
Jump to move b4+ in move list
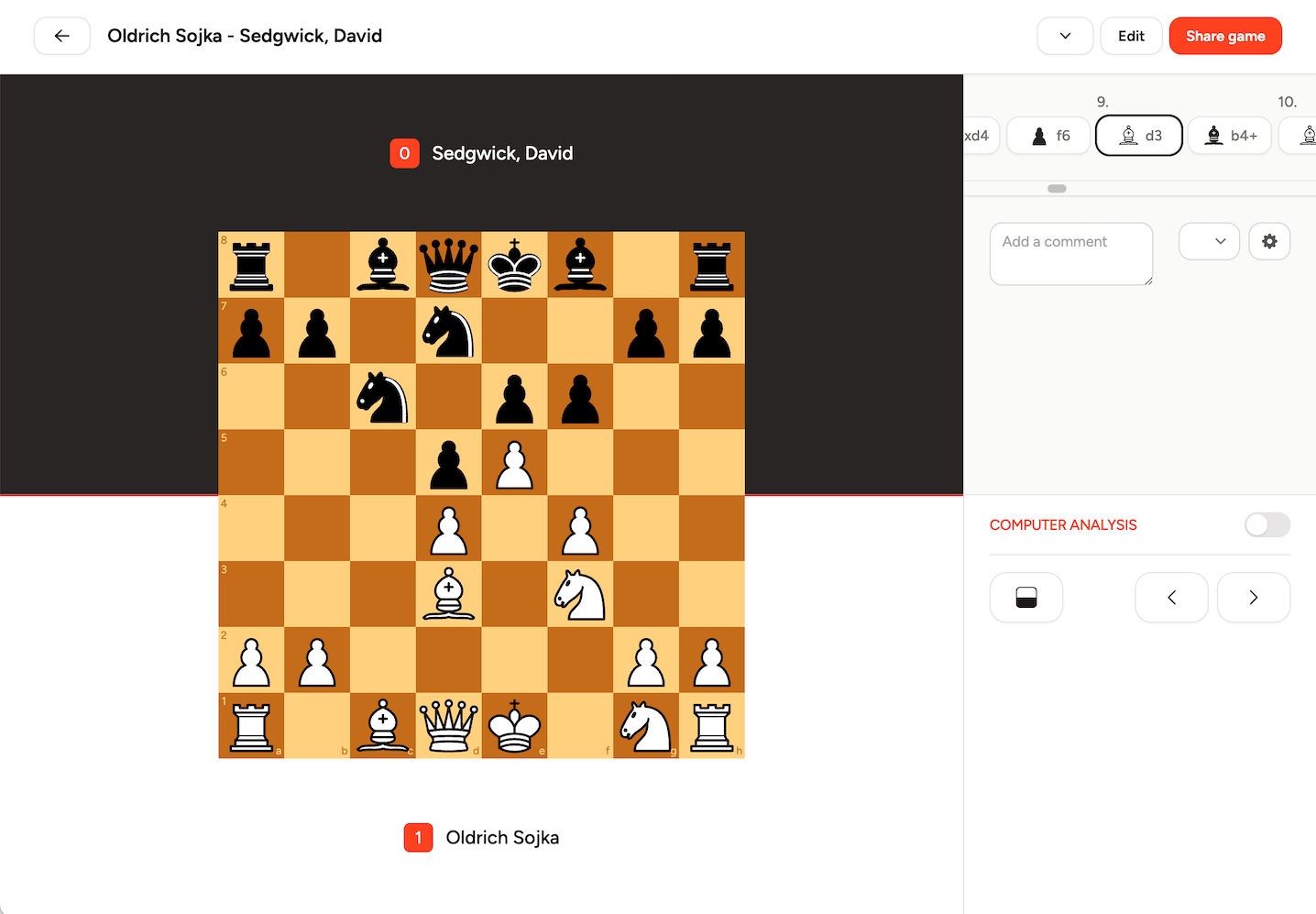1230,136
